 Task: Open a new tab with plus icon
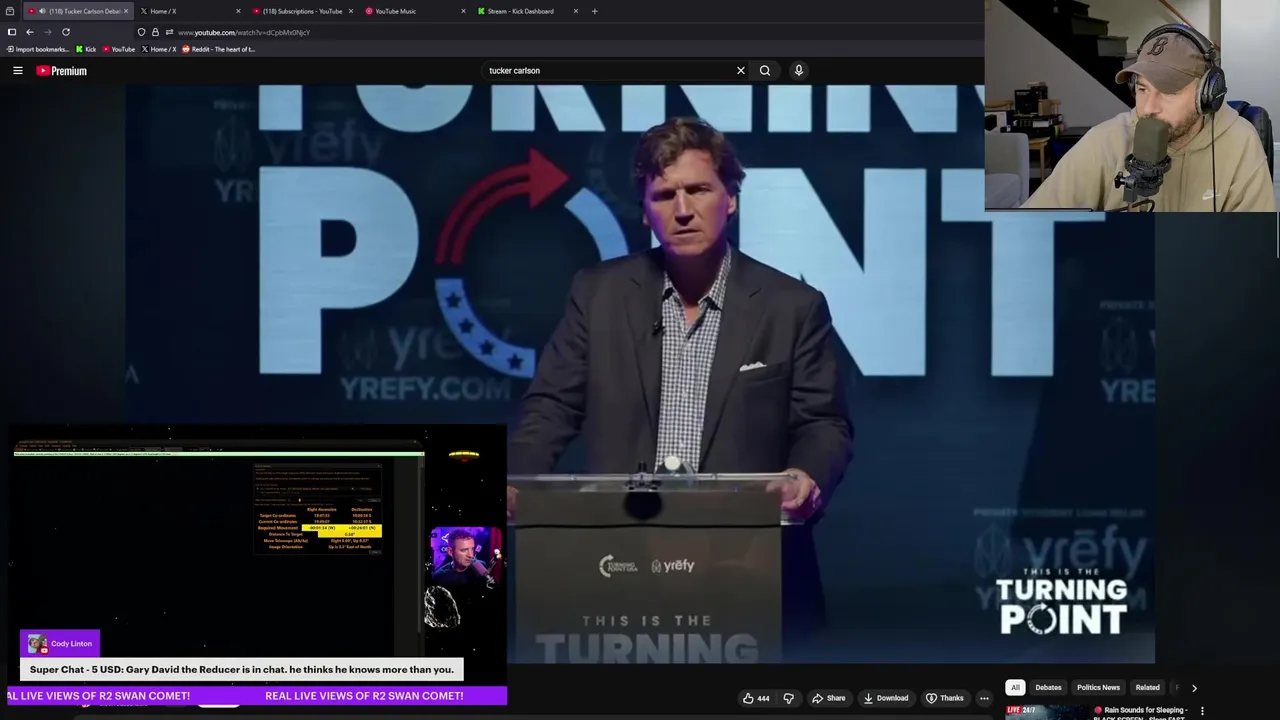(x=594, y=11)
